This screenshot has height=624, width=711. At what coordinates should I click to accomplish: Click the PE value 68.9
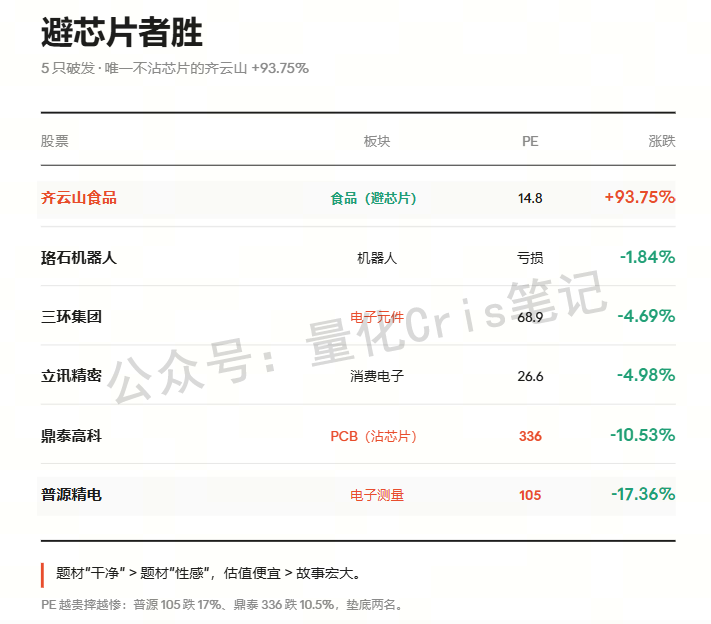tap(530, 317)
